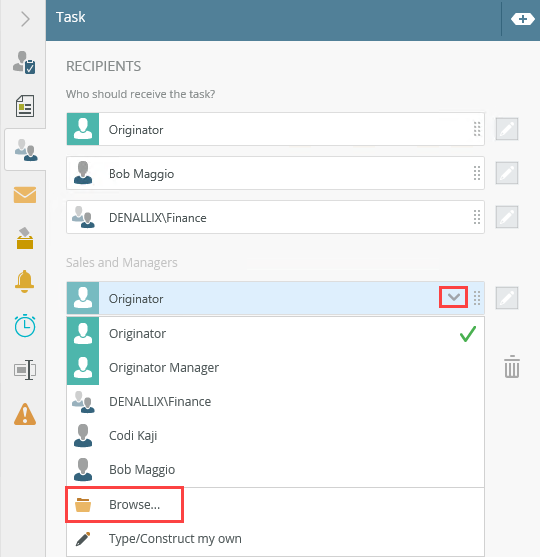Viewport: 540px width, 557px height.
Task: Grab the drag handle on top Originator row
Action: (x=477, y=129)
